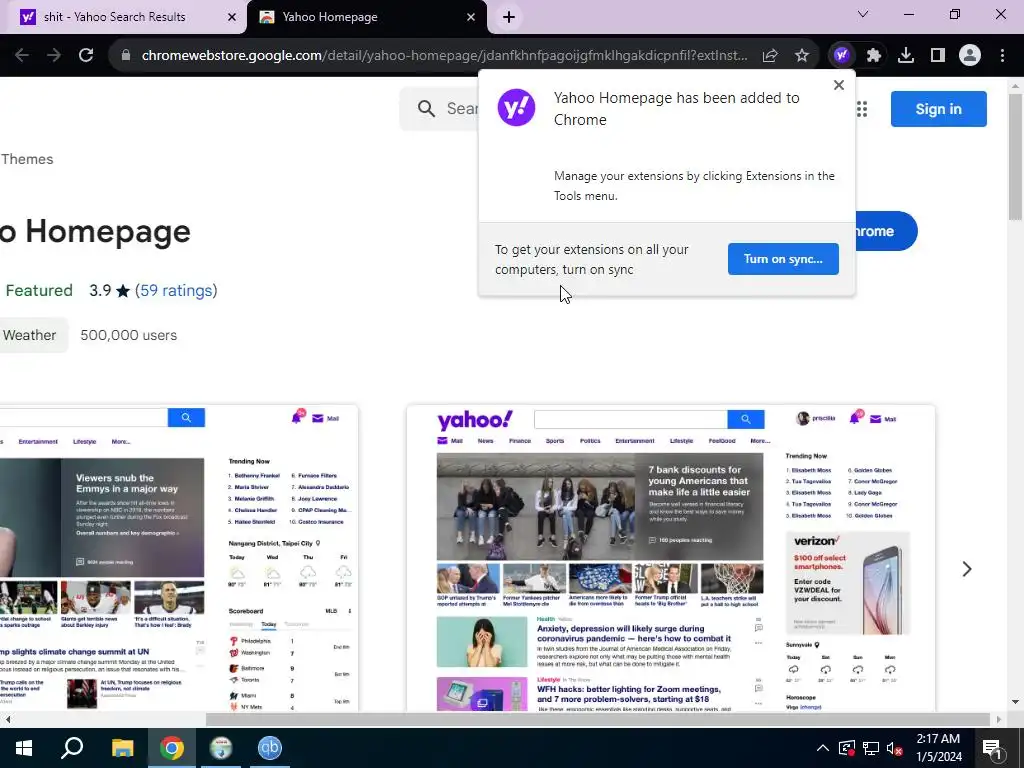Click the vertical scrollbar thumb
Image resolution: width=1024 pixels, height=768 pixels.
coord(1016,157)
